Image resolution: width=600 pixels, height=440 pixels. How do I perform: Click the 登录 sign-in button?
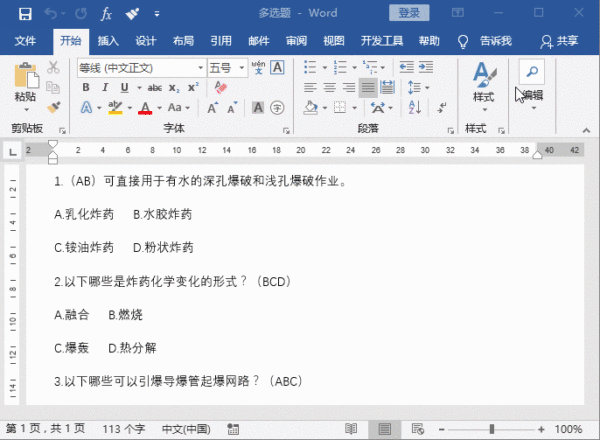[x=409, y=13]
